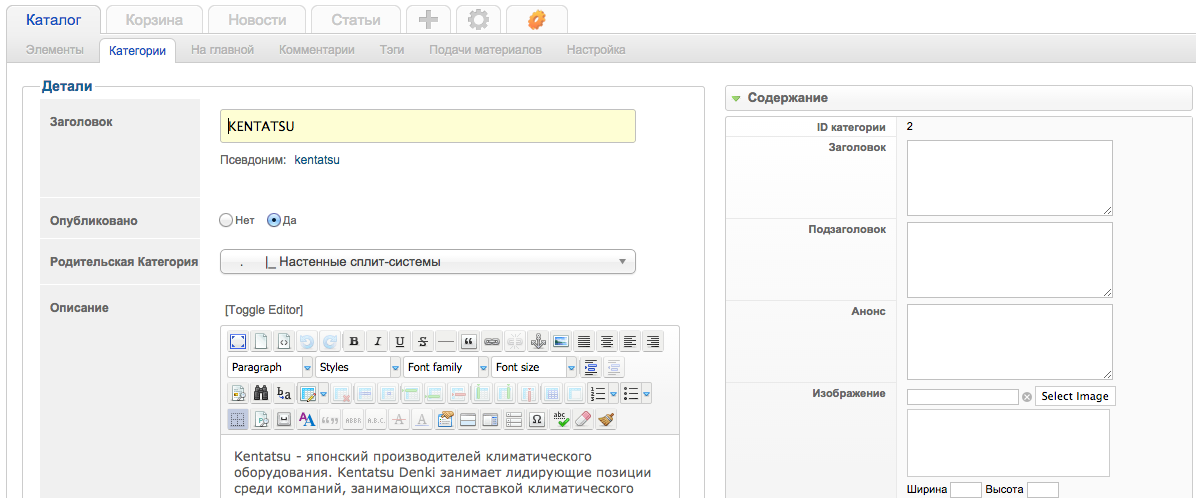Image resolution: width=1196 pixels, height=498 pixels.
Task: Open the Родительская Категория dropdown
Action: coord(428,262)
